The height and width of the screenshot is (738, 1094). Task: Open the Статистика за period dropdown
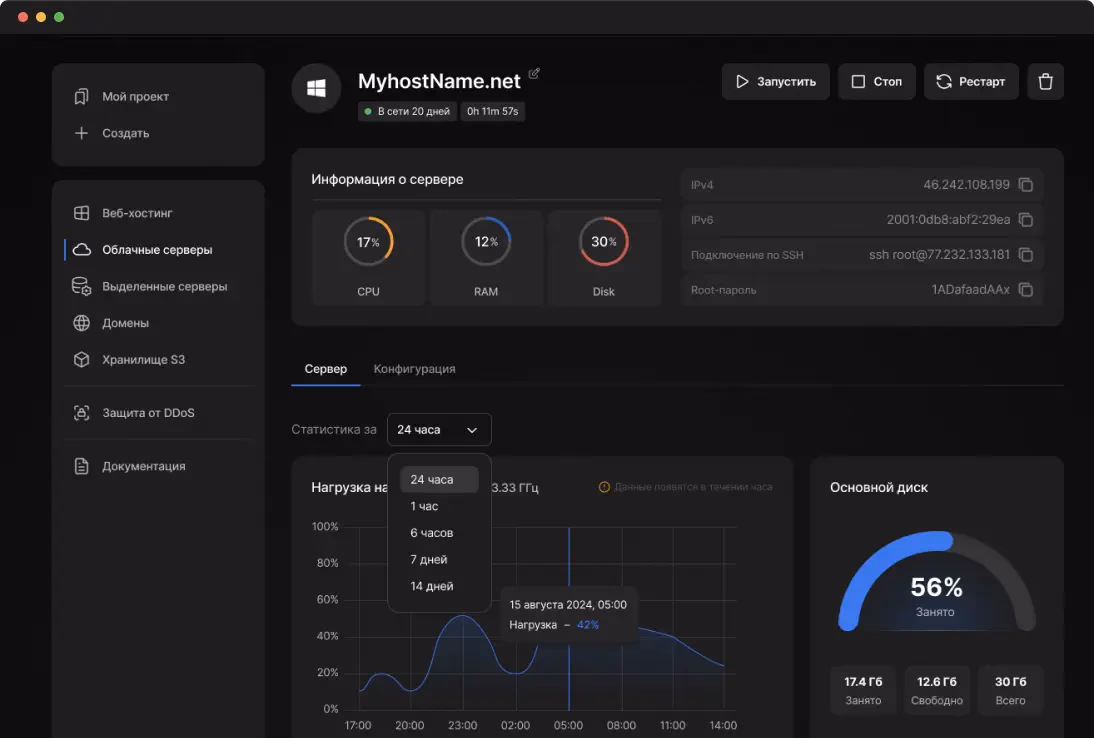439,430
